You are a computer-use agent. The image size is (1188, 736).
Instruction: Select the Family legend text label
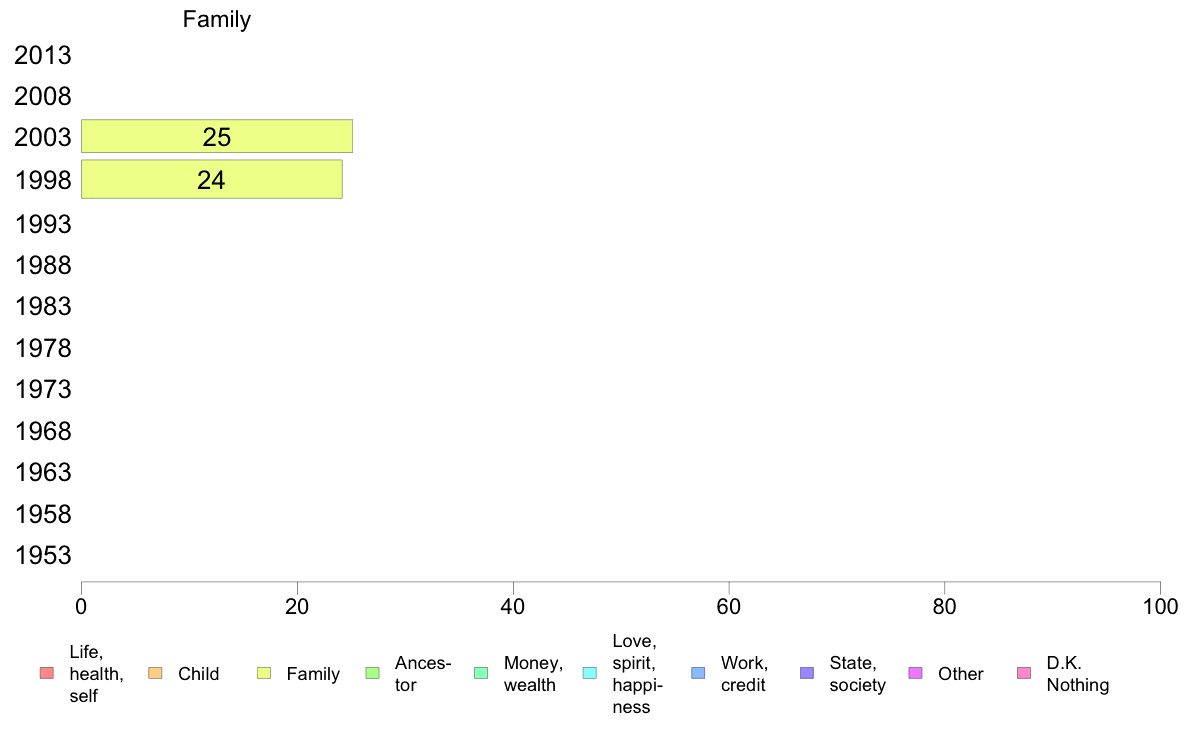click(x=313, y=674)
